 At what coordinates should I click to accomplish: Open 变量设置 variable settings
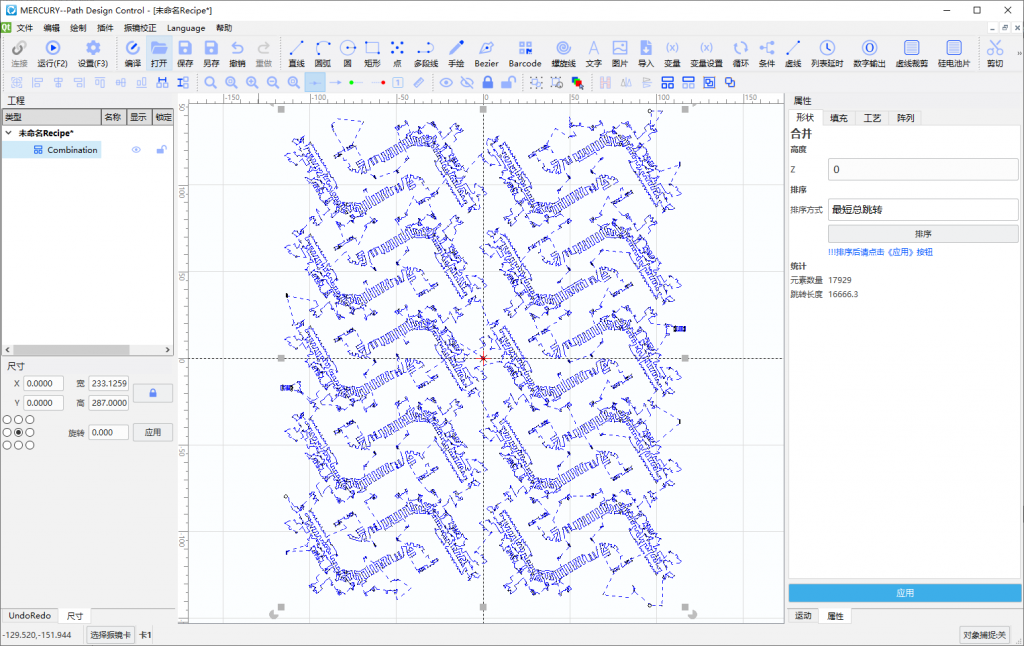706,48
